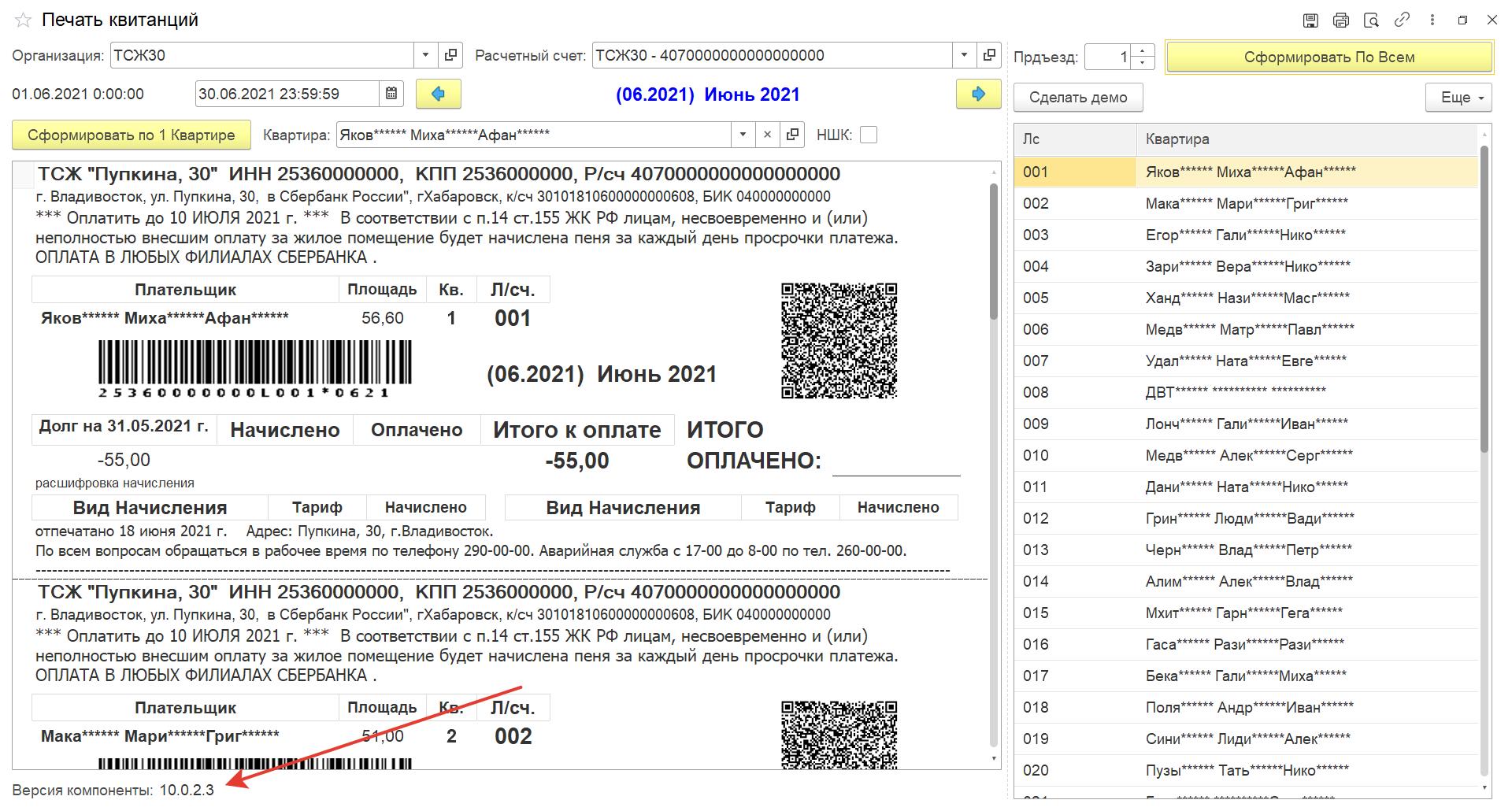
Task: Expand the Расчетный счет dropdown list
Action: (965, 55)
